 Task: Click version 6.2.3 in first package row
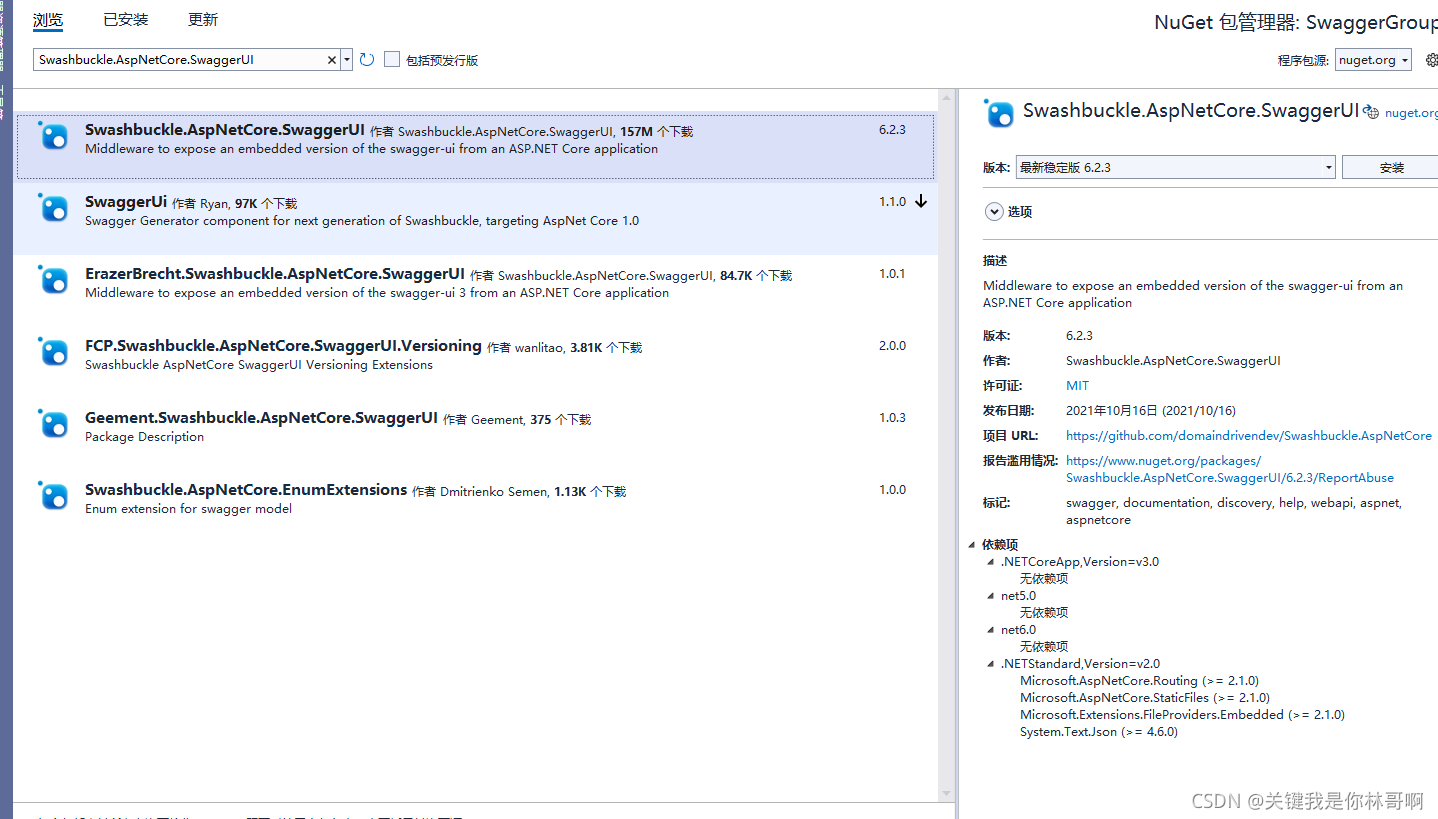pos(892,130)
